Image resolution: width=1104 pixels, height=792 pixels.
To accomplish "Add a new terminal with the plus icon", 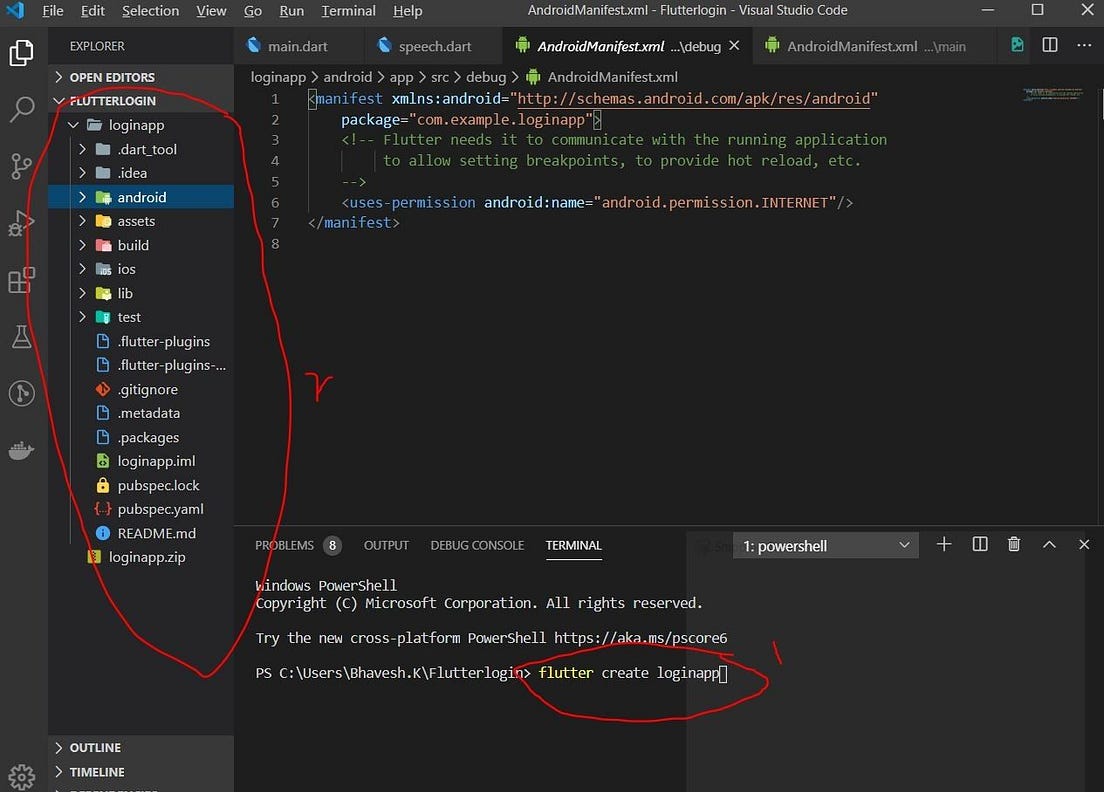I will [944, 544].
